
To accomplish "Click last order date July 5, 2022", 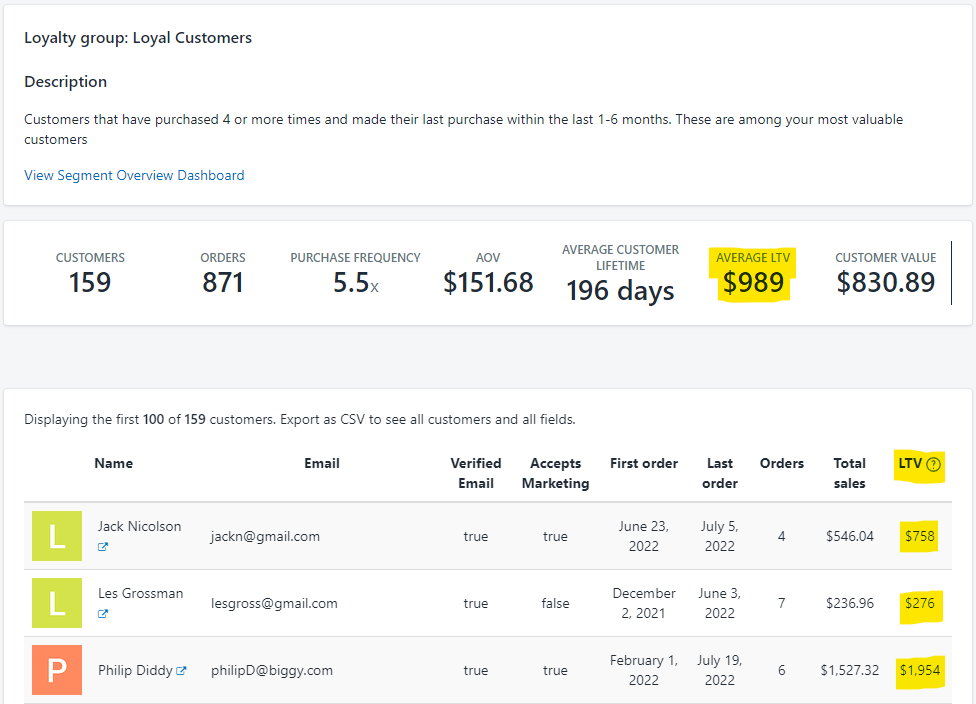I will (720, 536).
